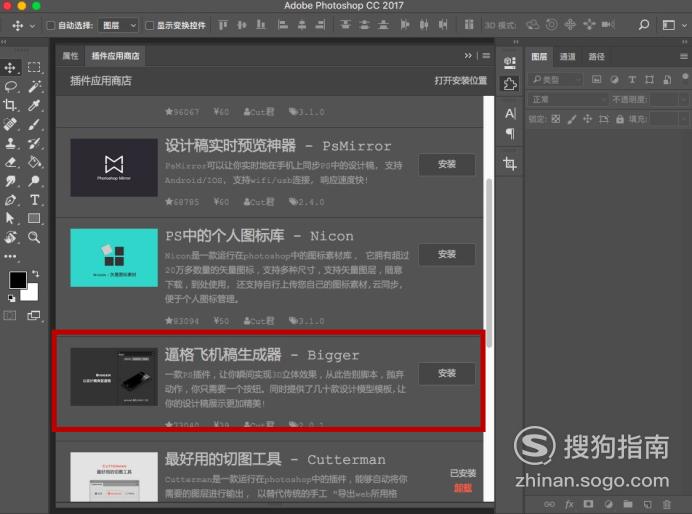Switch to the 通道 tab

[x=567, y=56]
